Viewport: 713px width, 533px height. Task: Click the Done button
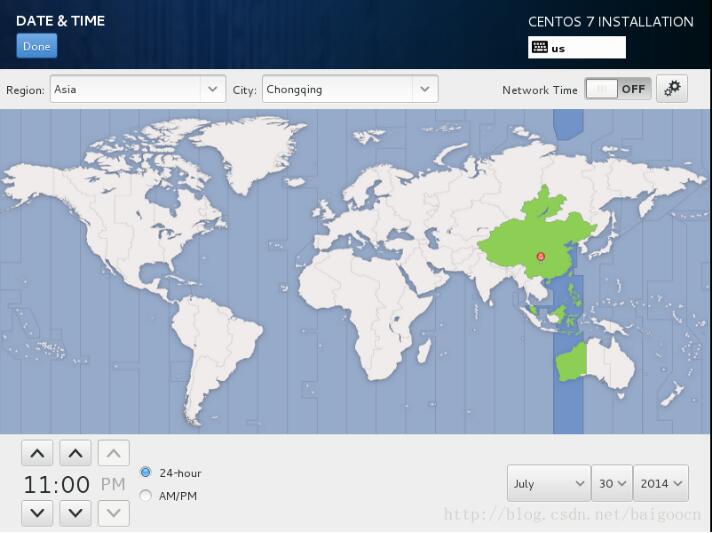tap(37, 46)
